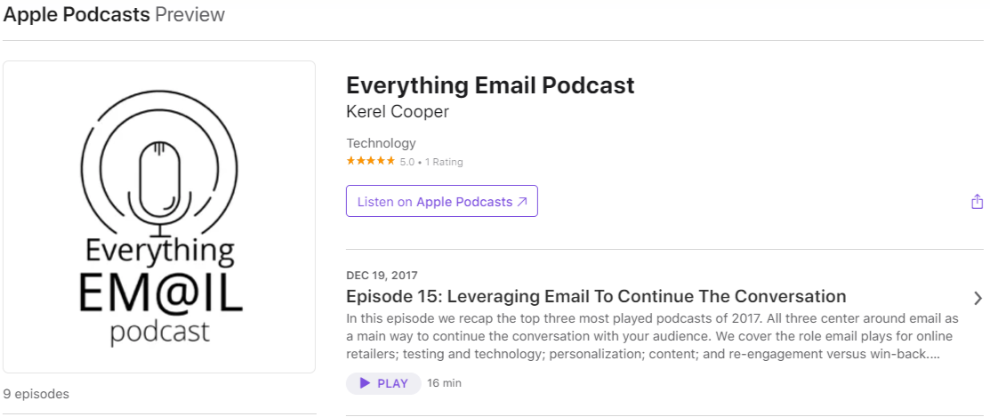Click the five-star rating stars
This screenshot has width=990, height=417.
tap(371, 161)
